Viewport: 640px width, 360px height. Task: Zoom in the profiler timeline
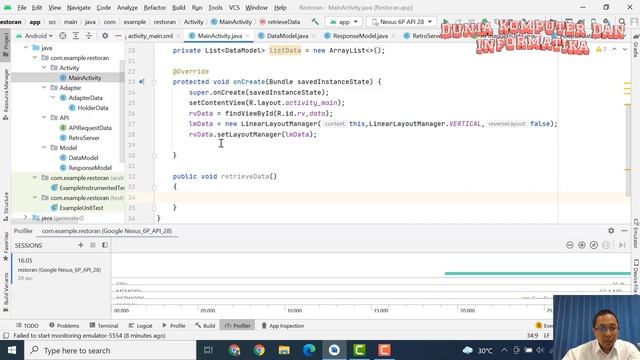(582, 245)
